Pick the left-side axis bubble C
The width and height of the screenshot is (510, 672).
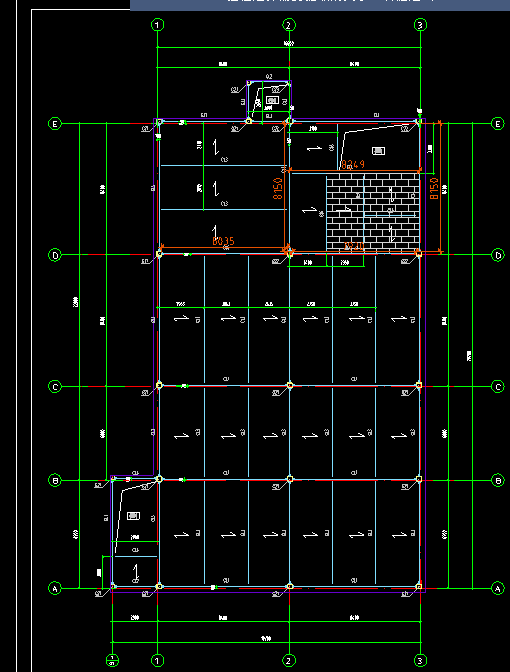(x=54, y=387)
